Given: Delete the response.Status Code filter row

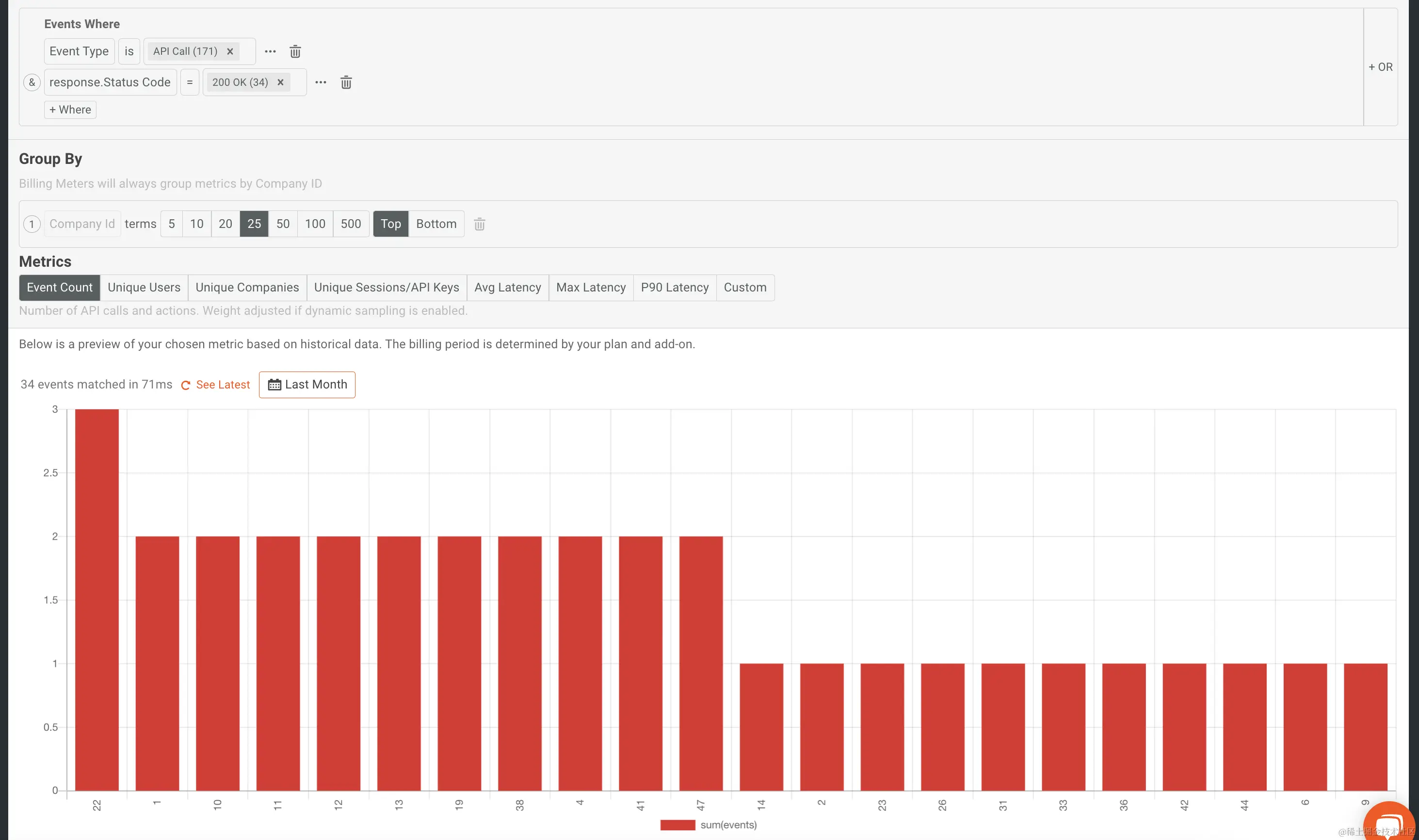Looking at the screenshot, I should (346, 82).
